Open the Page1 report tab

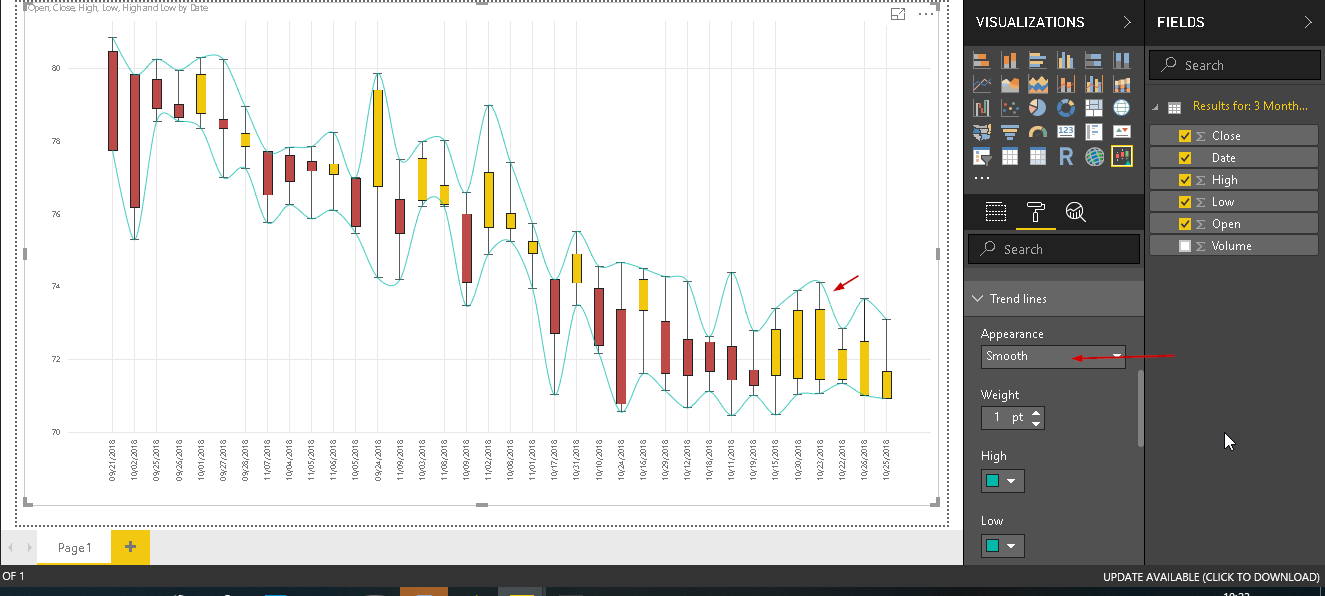(74, 548)
